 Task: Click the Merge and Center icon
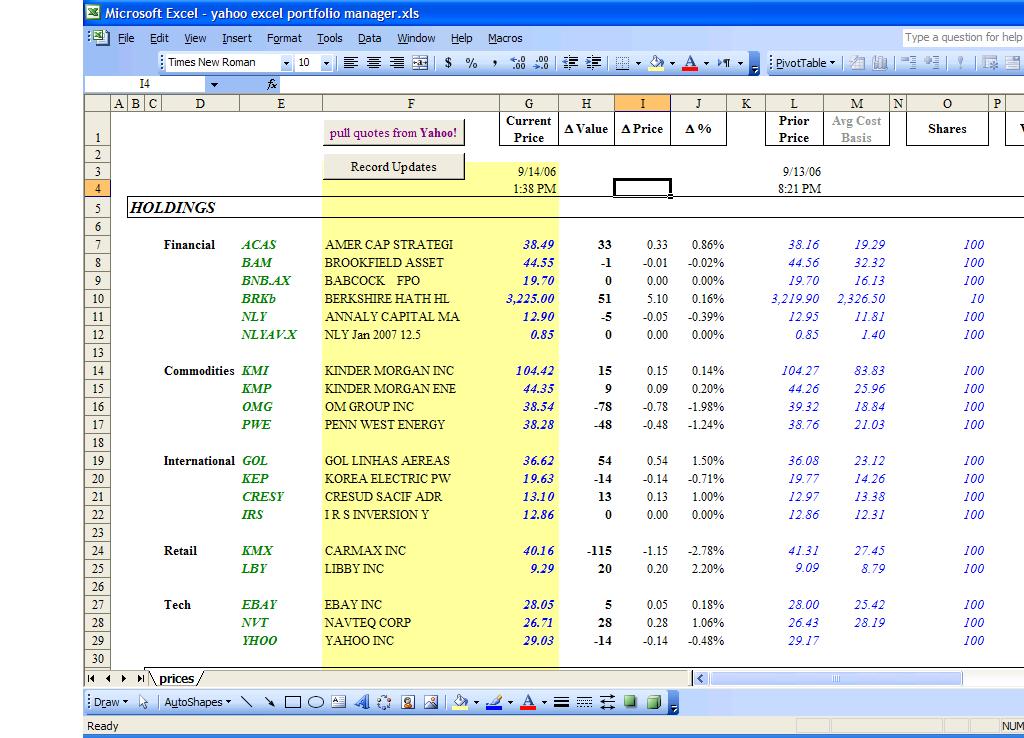tap(420, 63)
